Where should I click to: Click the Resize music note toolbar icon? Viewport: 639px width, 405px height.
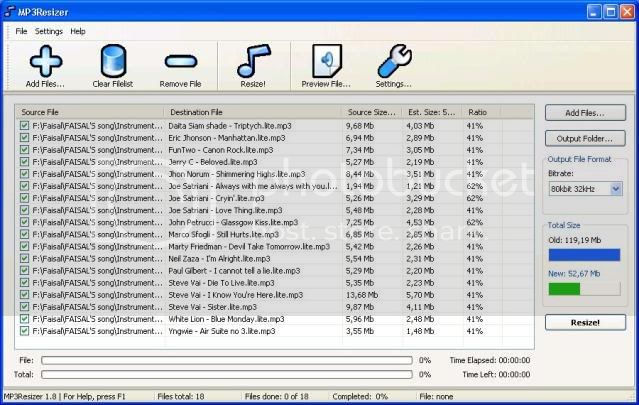coord(253,61)
